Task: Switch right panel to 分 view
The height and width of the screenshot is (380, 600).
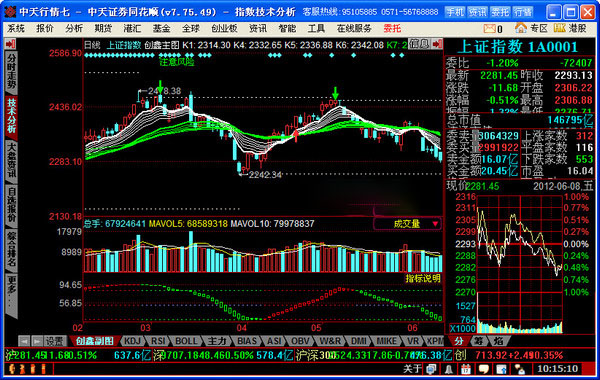Action: [x=458, y=340]
